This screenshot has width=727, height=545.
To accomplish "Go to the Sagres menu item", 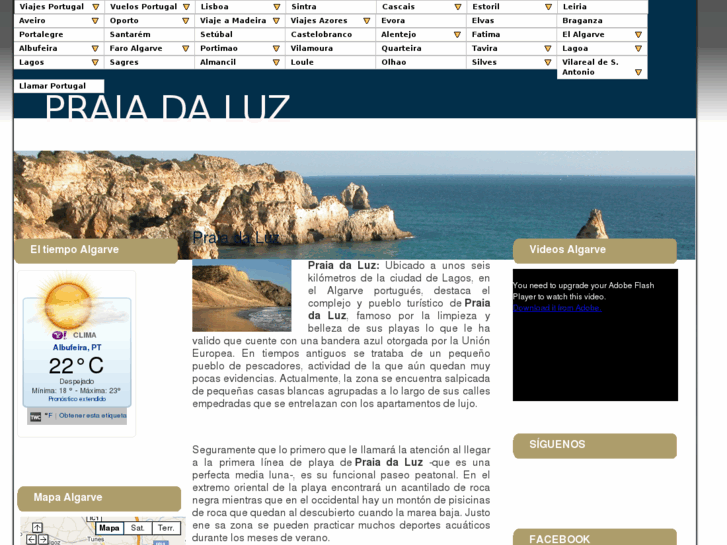I will 149,62.
